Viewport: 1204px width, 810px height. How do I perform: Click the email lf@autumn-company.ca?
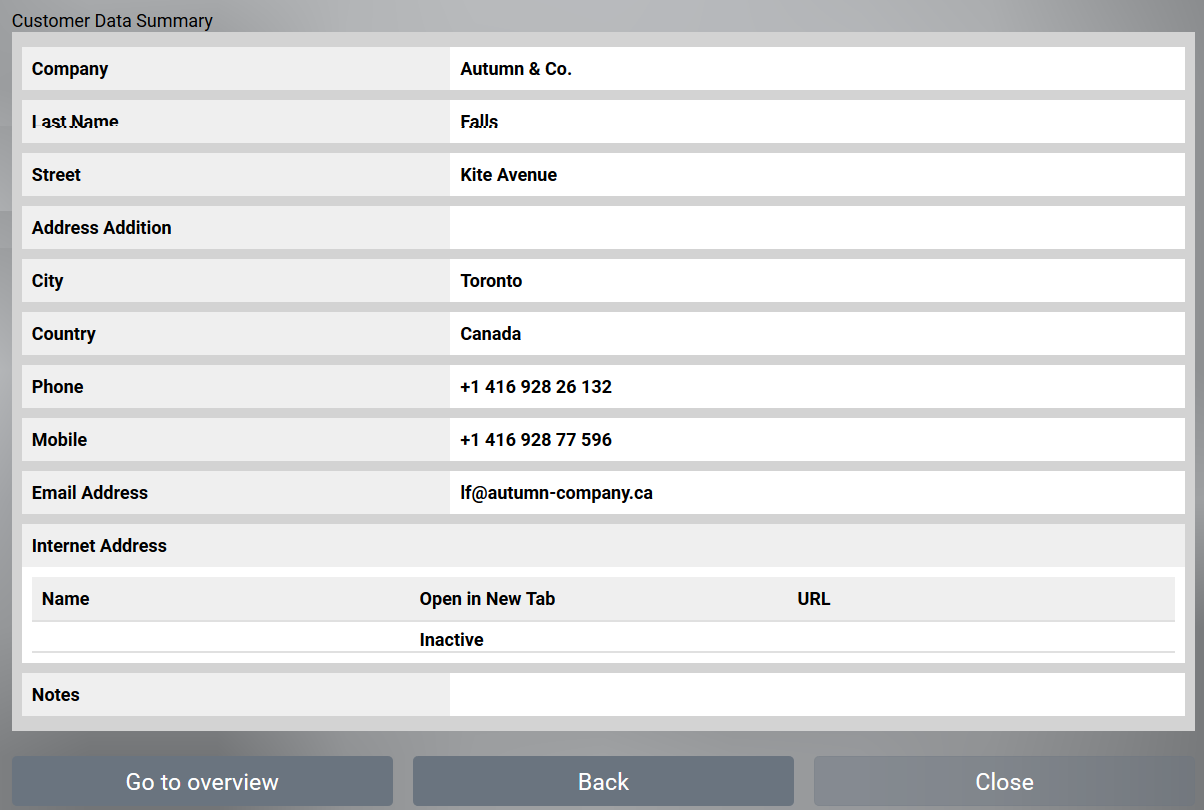click(x=556, y=493)
